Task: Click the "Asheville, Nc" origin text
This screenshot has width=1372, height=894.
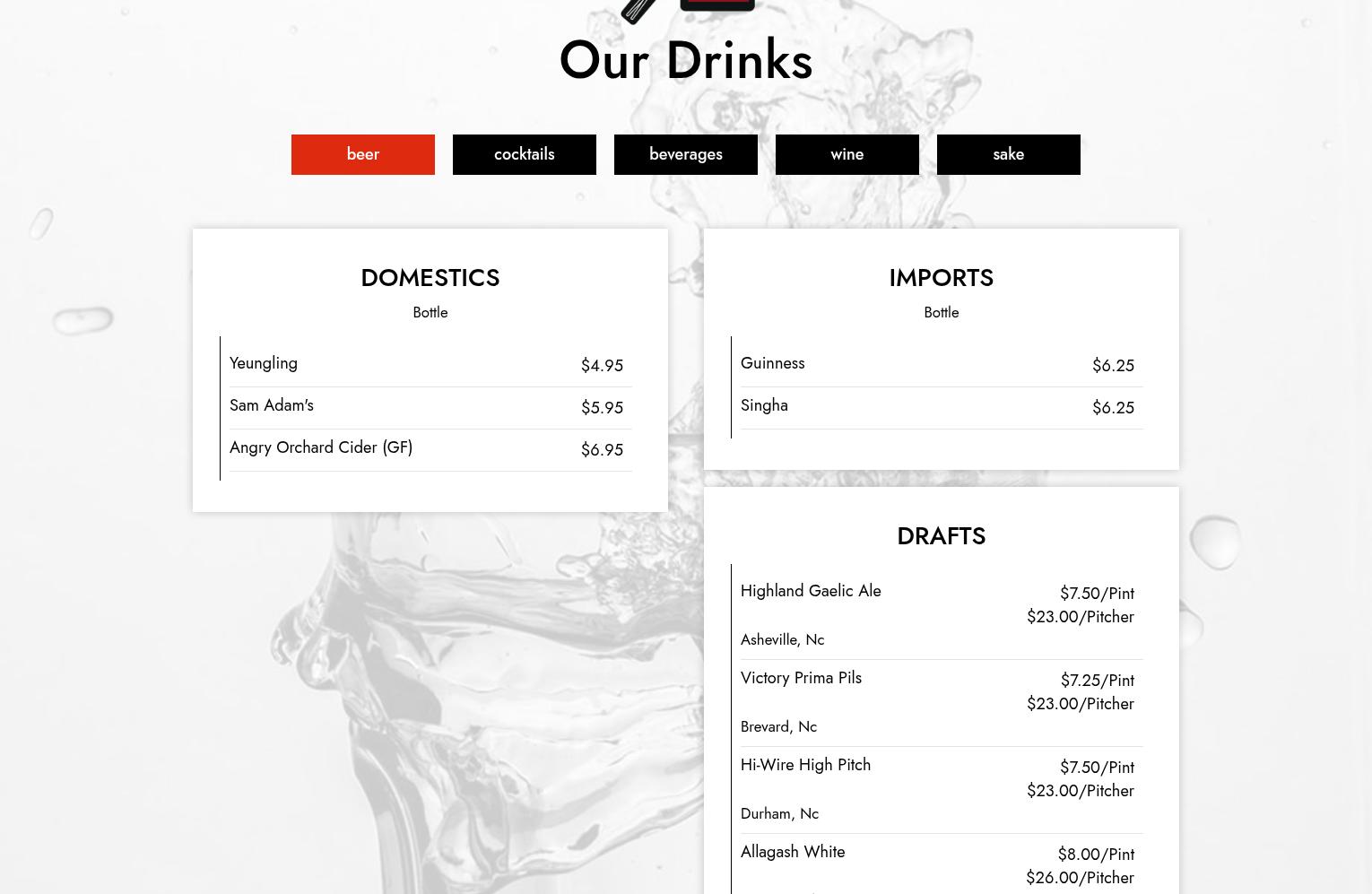Action: (x=782, y=639)
